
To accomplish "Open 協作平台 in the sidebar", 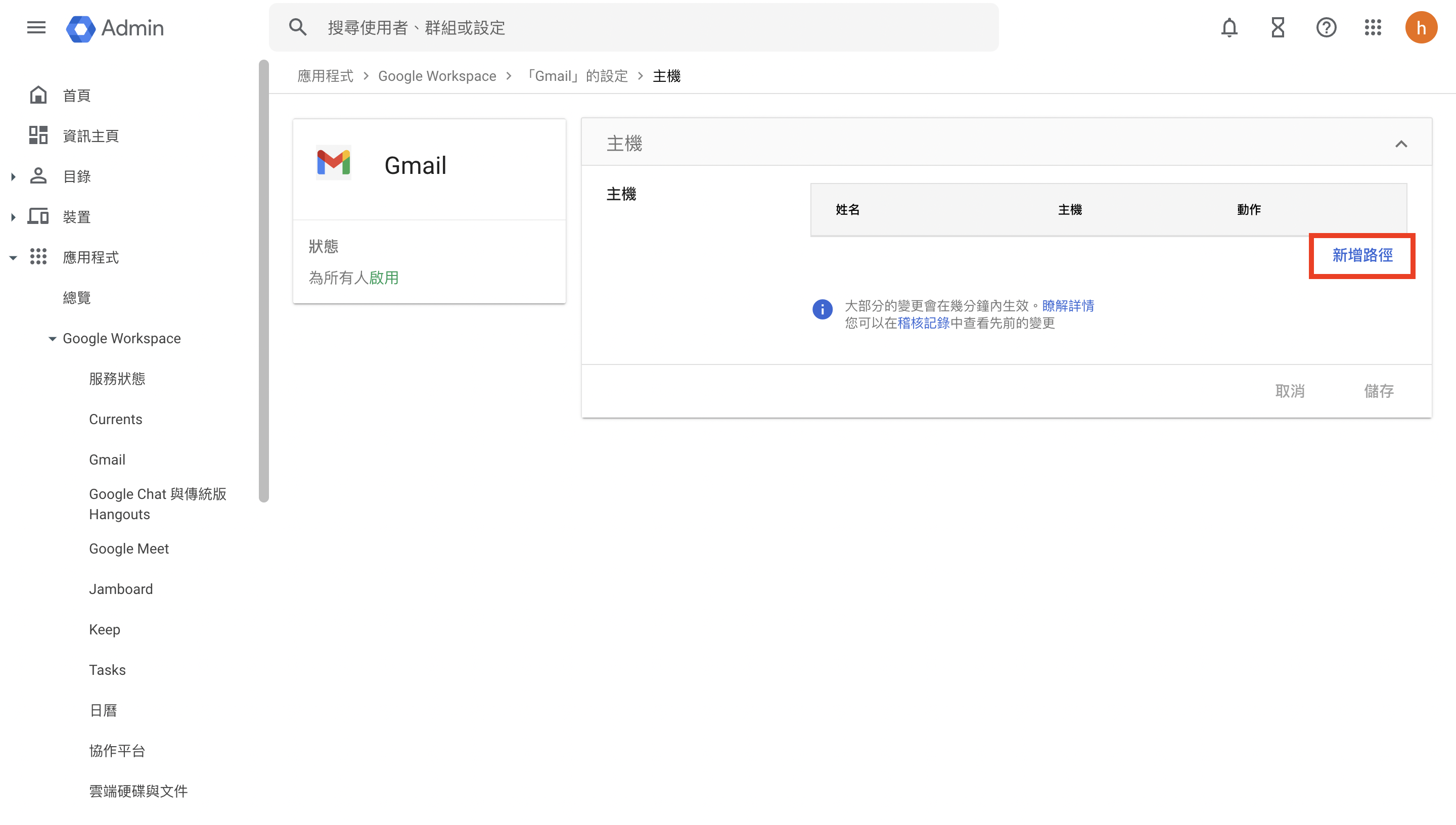I will coord(117,751).
